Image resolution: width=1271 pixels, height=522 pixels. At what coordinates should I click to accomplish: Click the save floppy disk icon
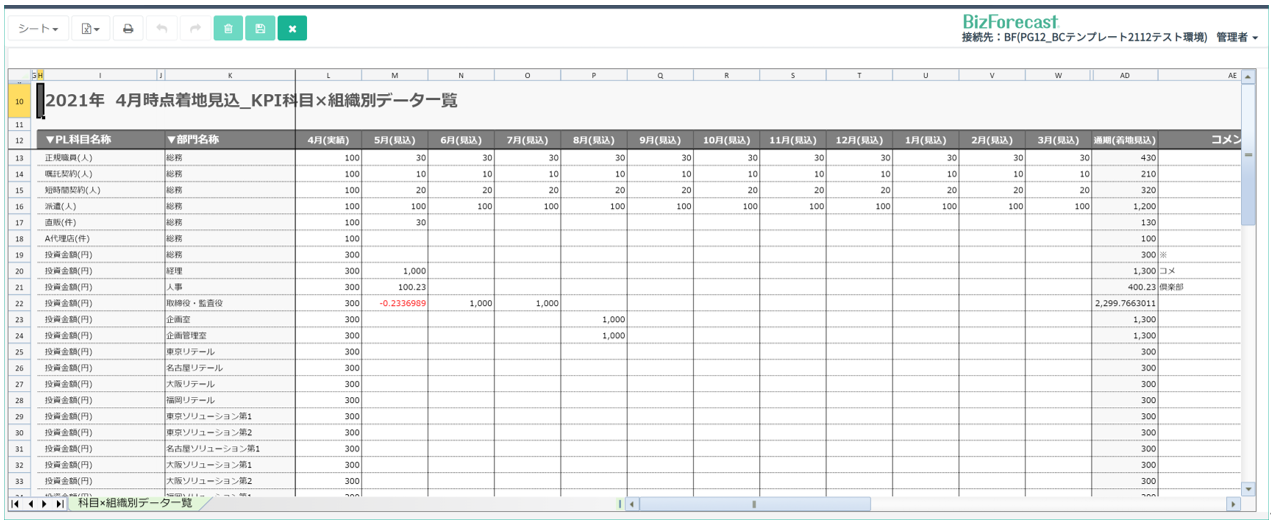pos(260,29)
